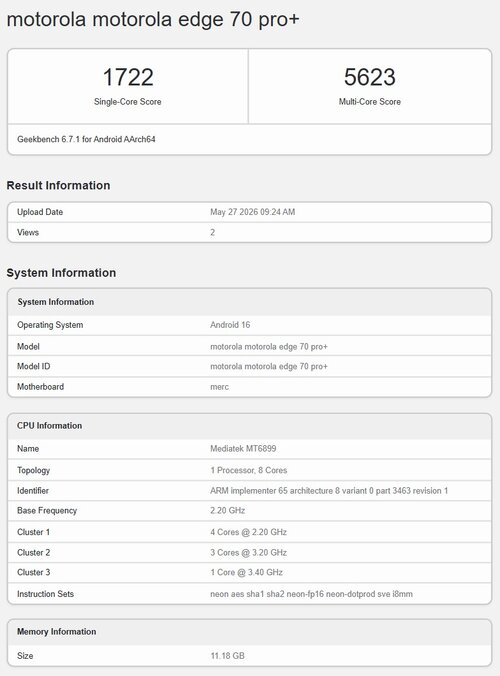Click the Geekbench 6.7.1 for Android AArch64 text
Screen dimensions: 500x676
86,139
